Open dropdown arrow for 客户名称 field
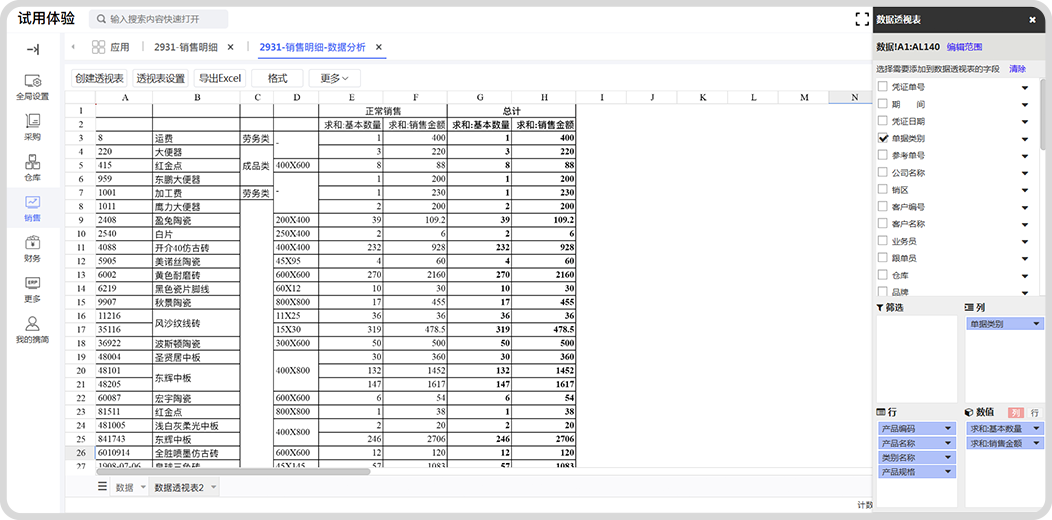Image resolution: width=1052 pixels, height=520 pixels. 1024,224
